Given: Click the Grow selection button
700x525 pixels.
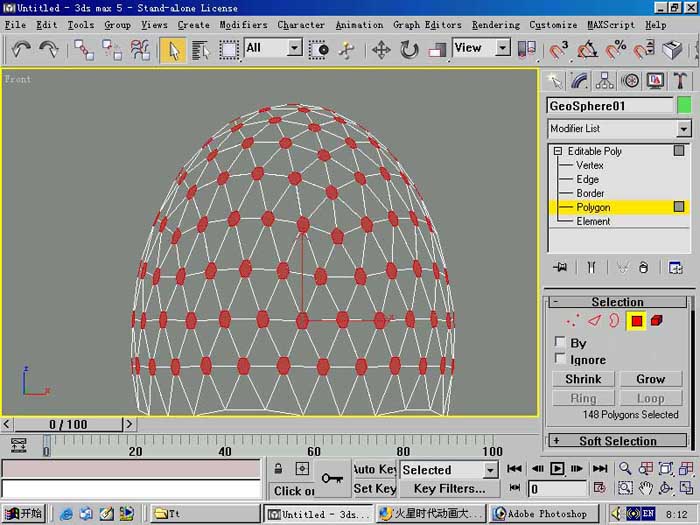Looking at the screenshot, I should coord(650,379).
